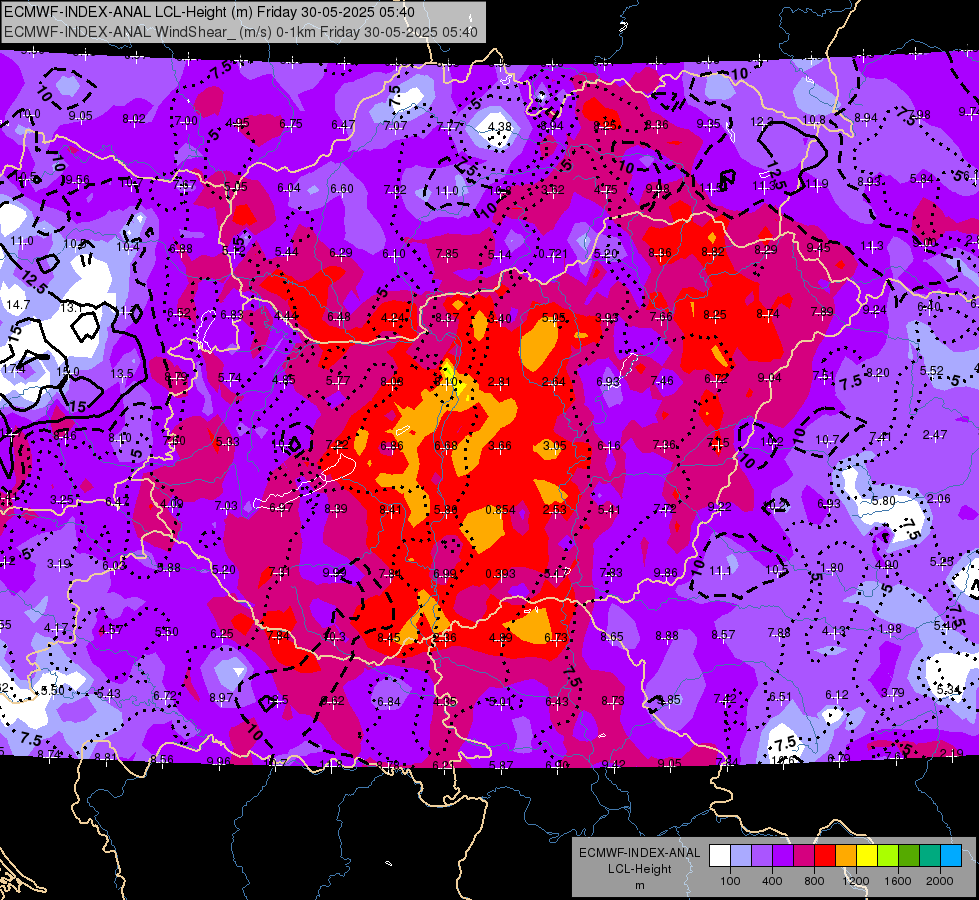This screenshot has height=900, width=979.
Task: Click the WindShear_ (m/s) 0-1km title line
Action: point(241,32)
